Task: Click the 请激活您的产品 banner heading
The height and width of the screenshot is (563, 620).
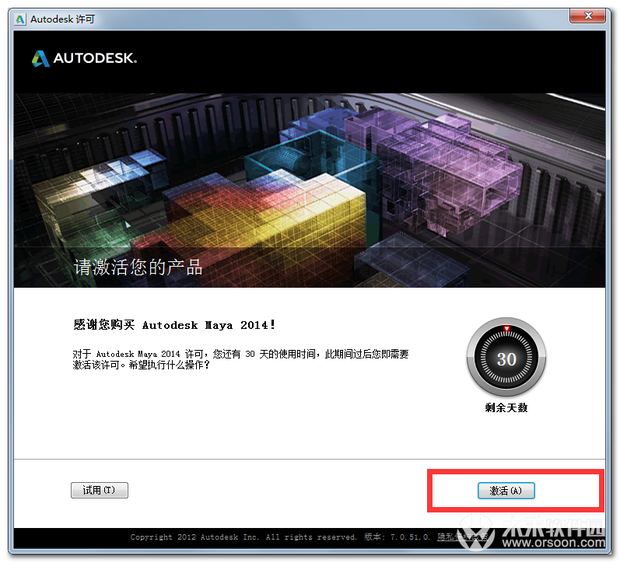Action: click(x=138, y=267)
